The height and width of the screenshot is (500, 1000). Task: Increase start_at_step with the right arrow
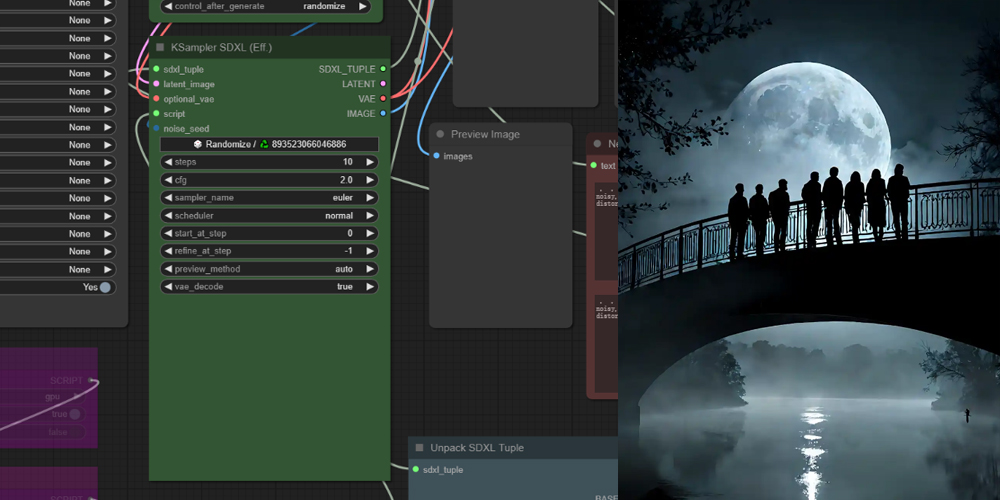click(370, 233)
